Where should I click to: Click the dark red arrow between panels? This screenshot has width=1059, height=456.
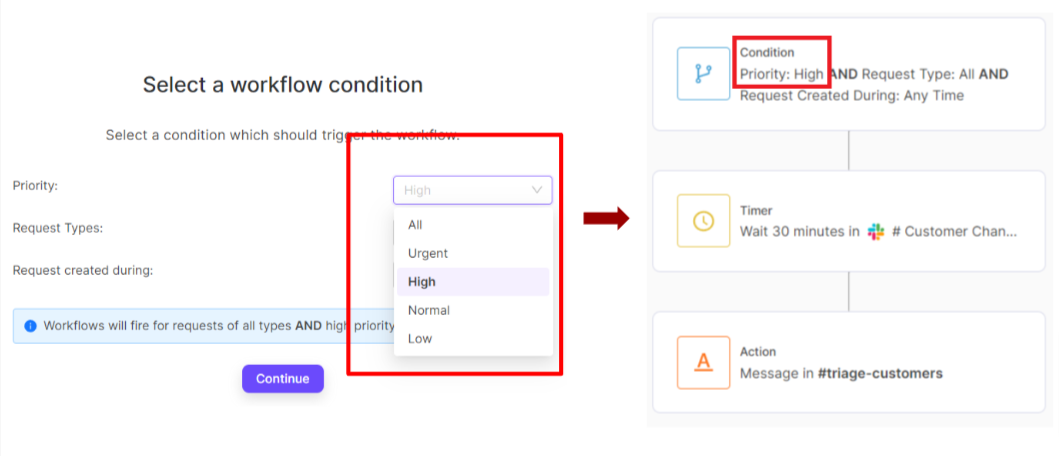tap(606, 218)
